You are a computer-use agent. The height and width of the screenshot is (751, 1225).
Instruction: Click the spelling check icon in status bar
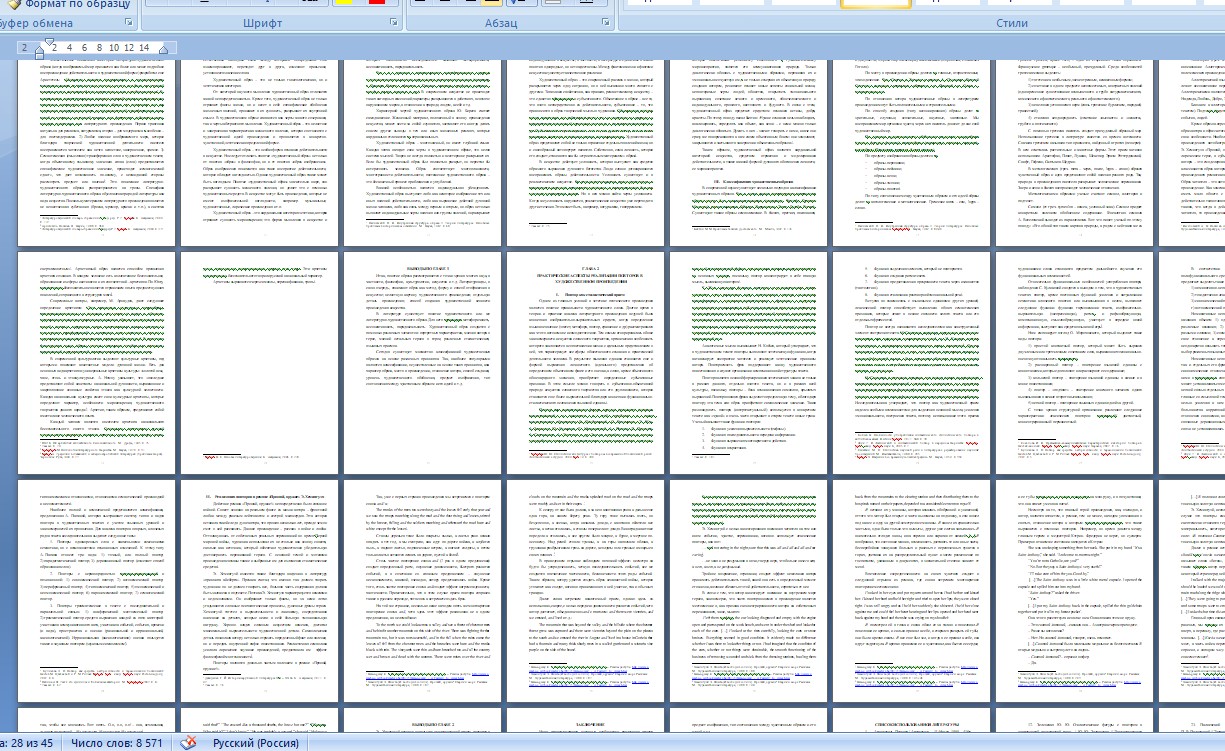[187, 743]
